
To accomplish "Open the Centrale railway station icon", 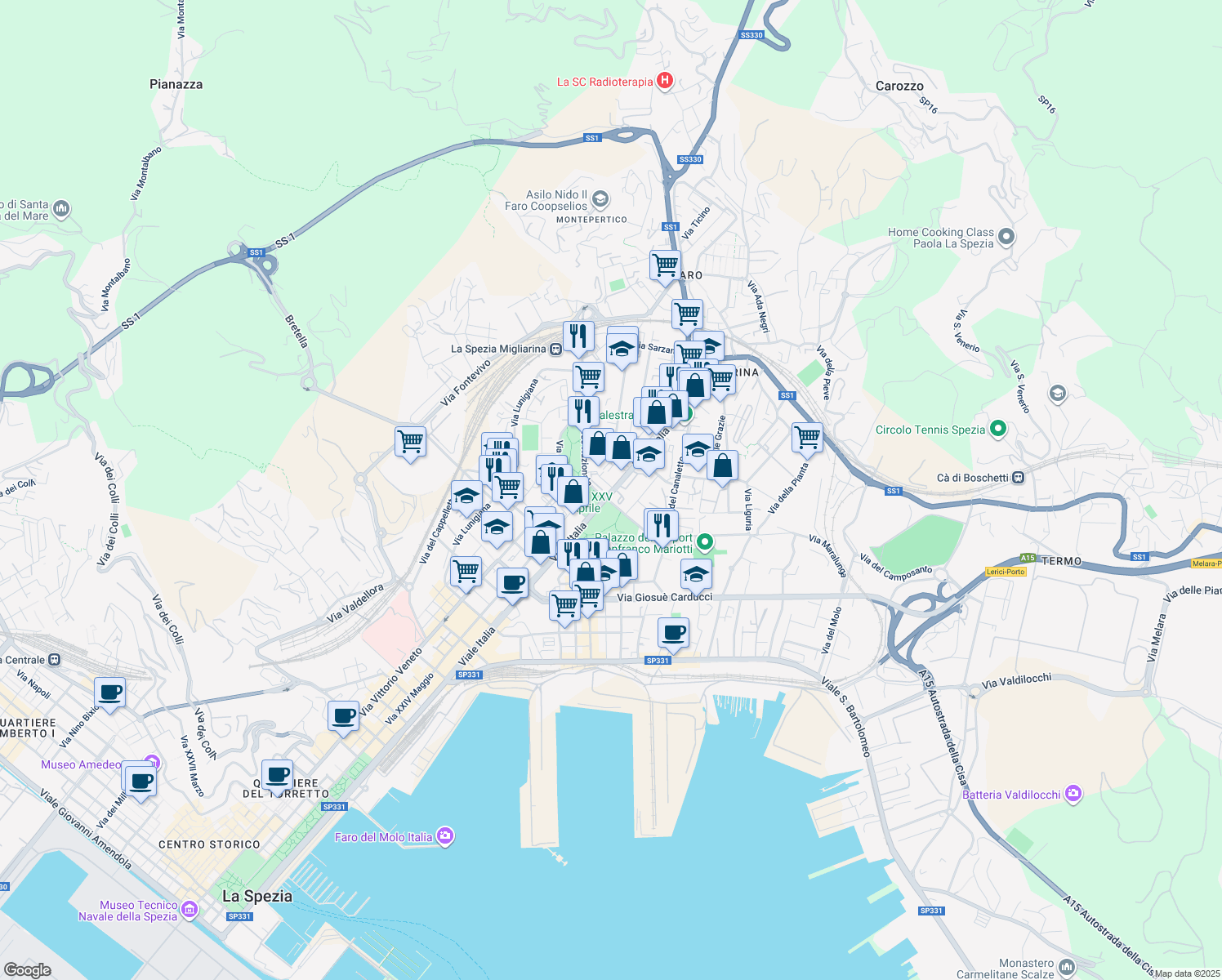I will 54,660.
